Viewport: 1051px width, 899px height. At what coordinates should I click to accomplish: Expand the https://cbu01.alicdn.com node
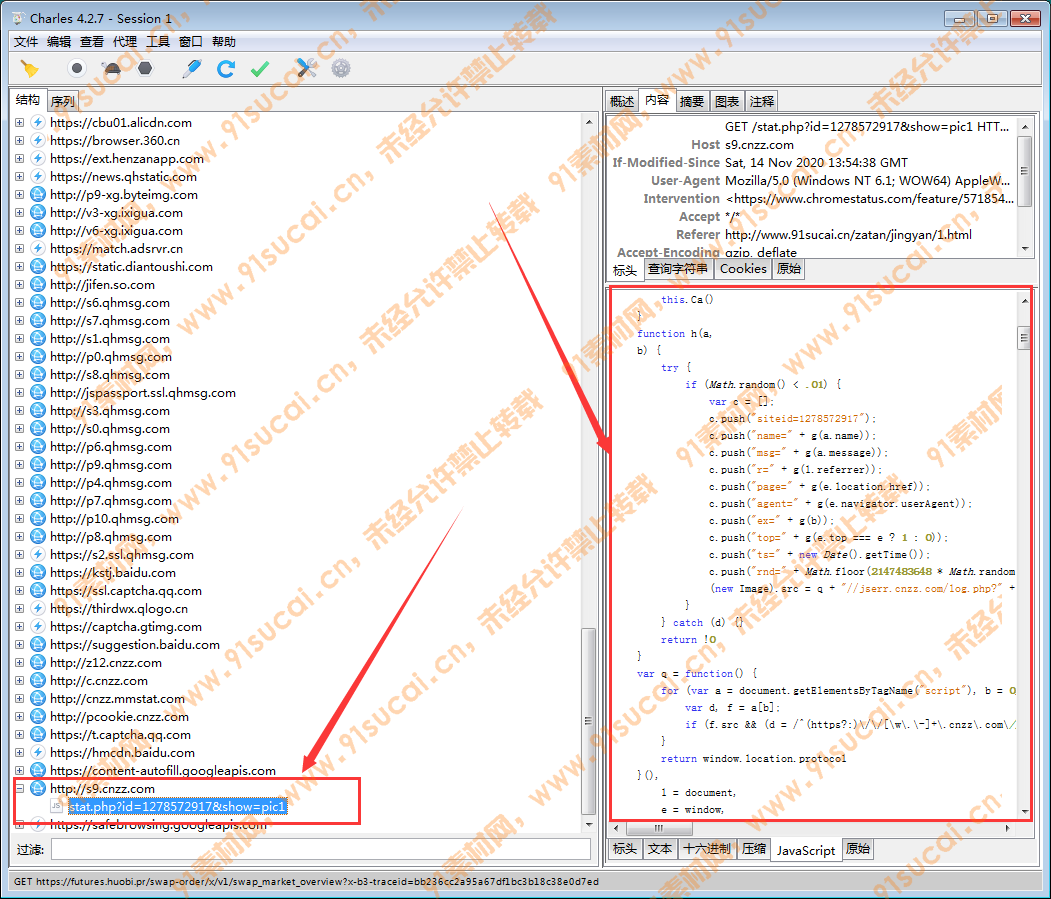click(19, 123)
